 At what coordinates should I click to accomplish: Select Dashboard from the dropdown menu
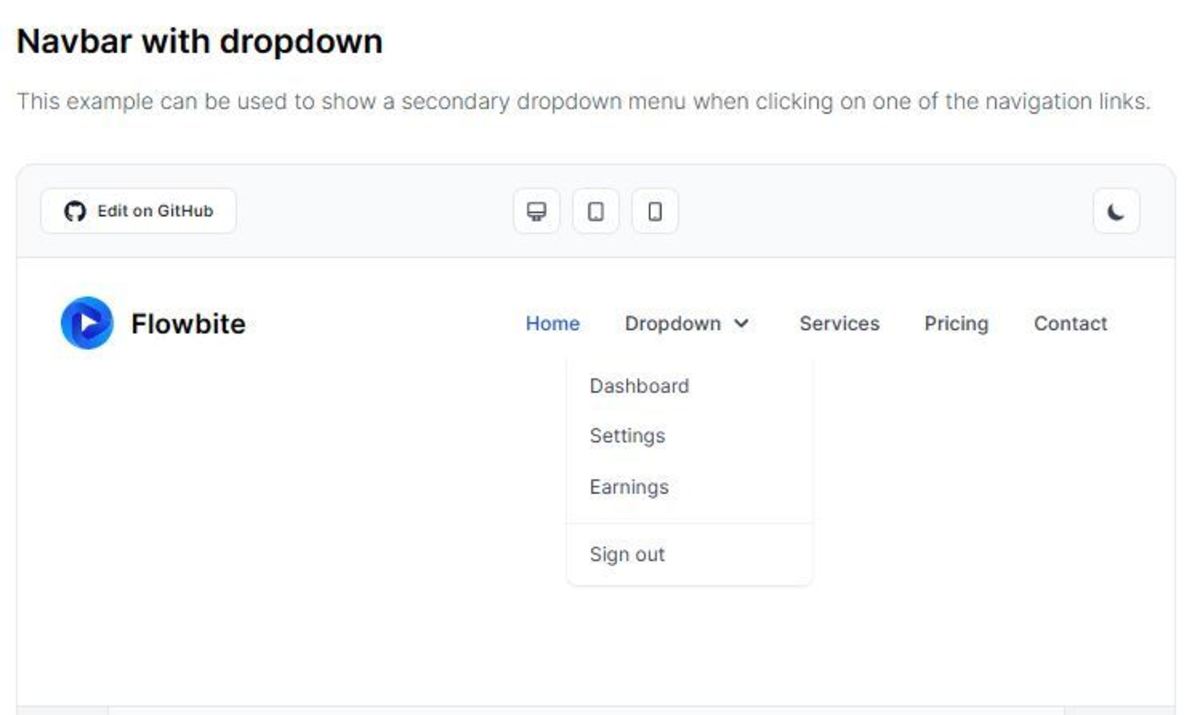click(x=639, y=386)
